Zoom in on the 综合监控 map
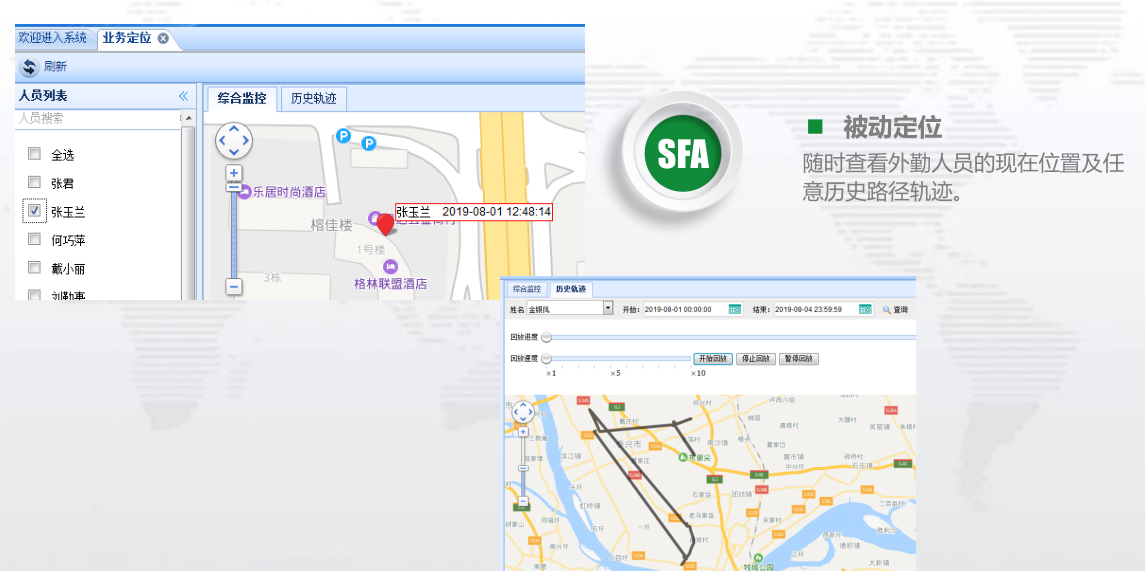Viewport: 1145px width, 571px height. click(x=234, y=173)
